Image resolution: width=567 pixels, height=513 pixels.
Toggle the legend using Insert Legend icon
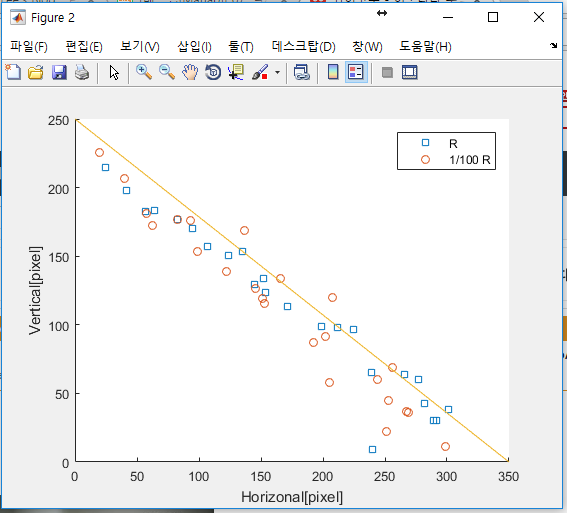356,72
